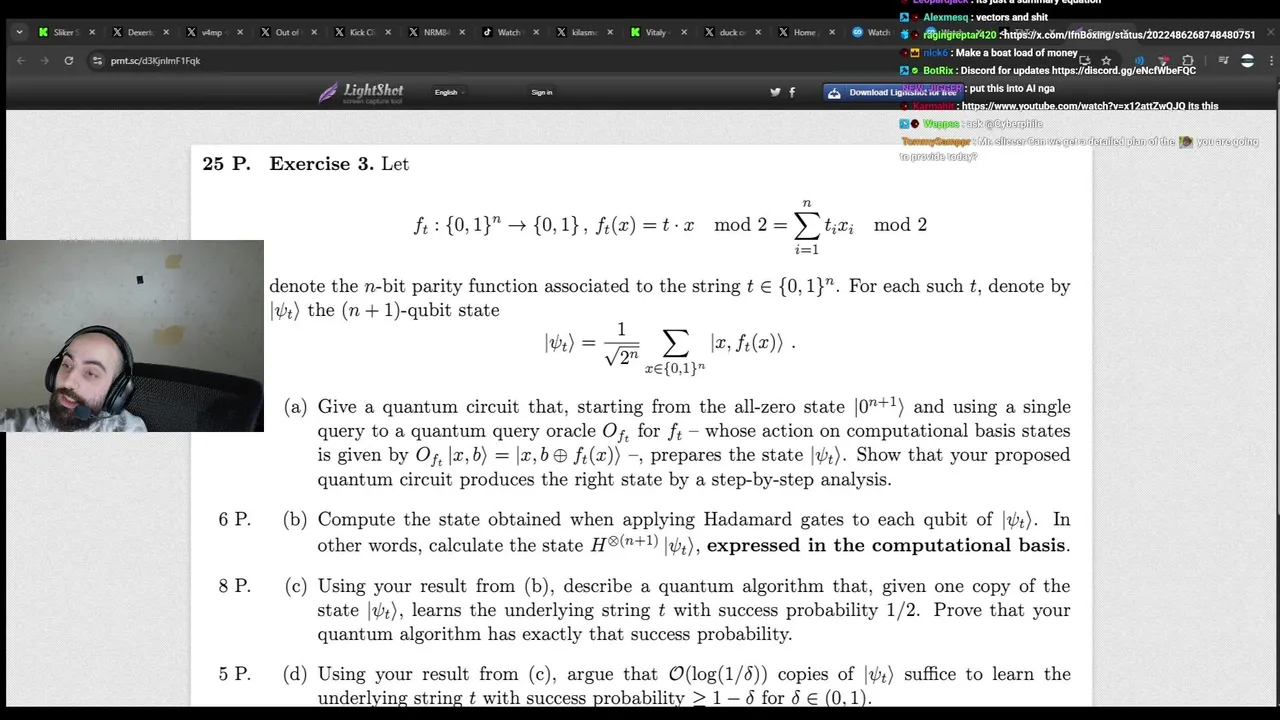The width and height of the screenshot is (1280, 720).
Task: Click the BotRix chat username
Action: click(x=938, y=71)
